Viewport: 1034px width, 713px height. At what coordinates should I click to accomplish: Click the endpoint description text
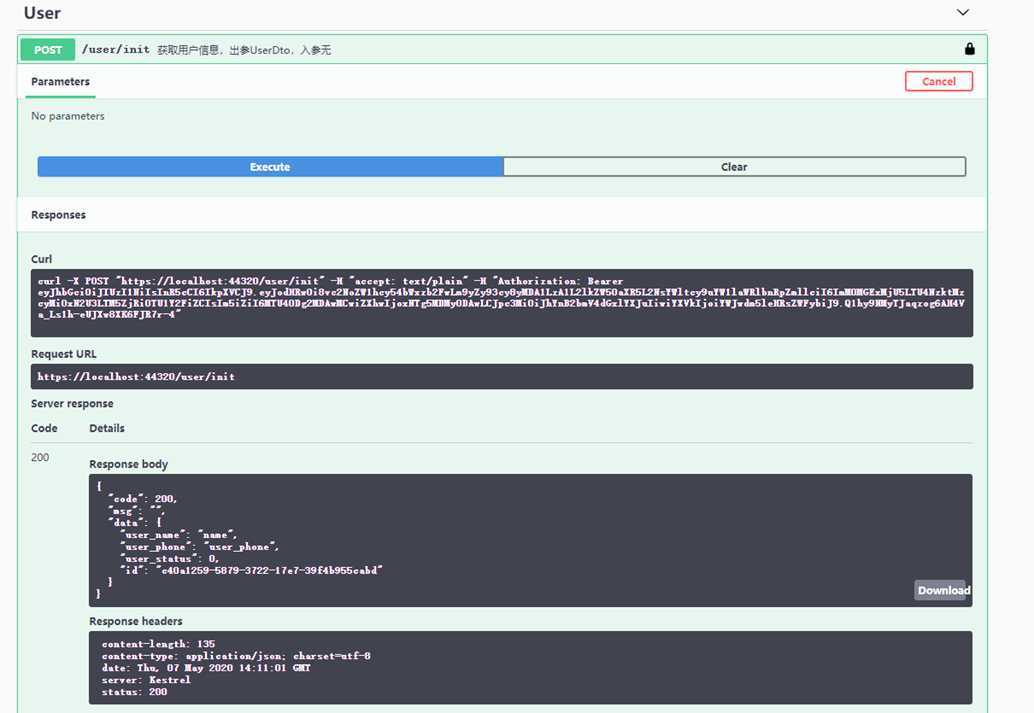244,50
